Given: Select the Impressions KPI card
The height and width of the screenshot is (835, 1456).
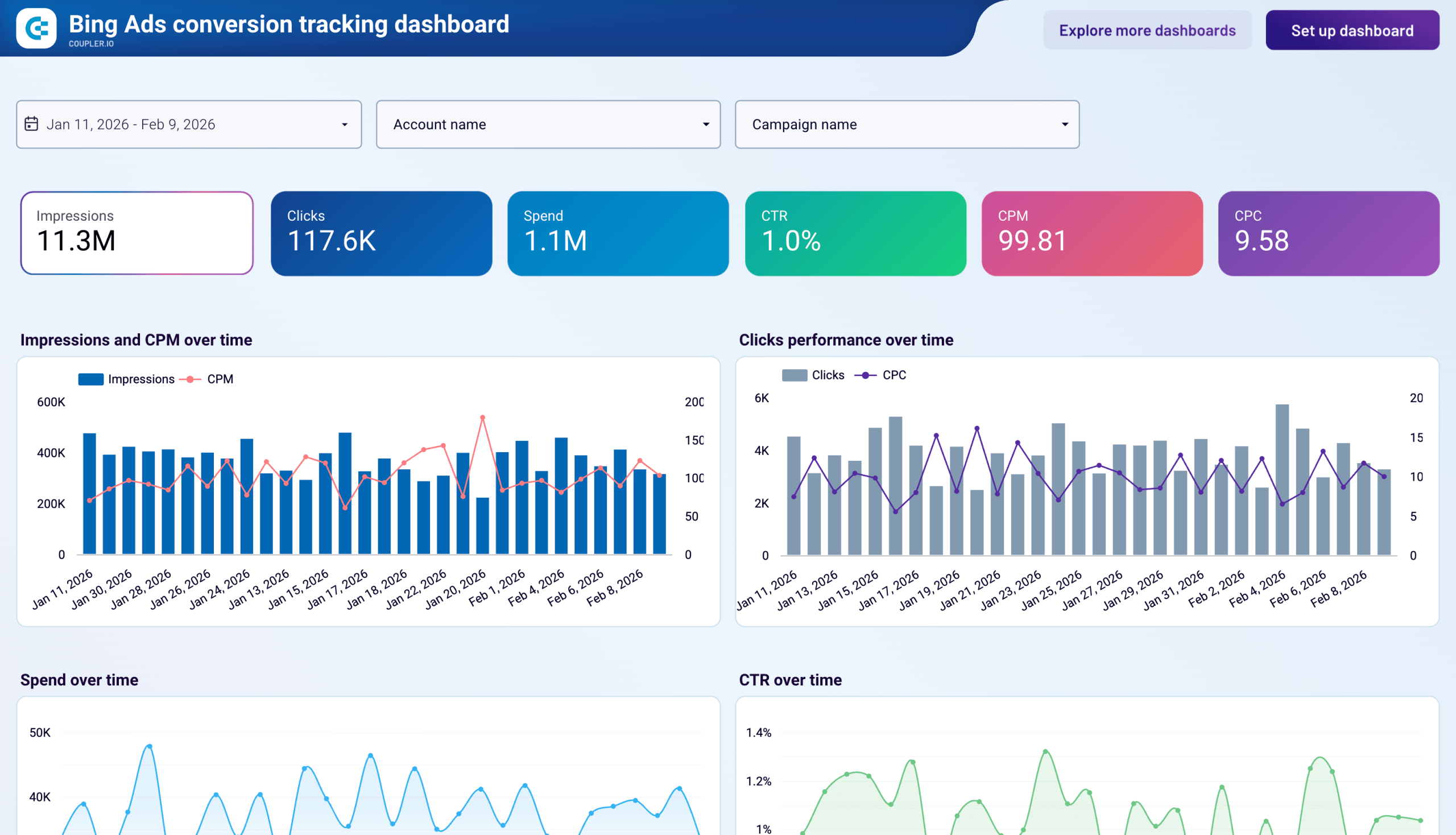Looking at the screenshot, I should click(x=136, y=233).
